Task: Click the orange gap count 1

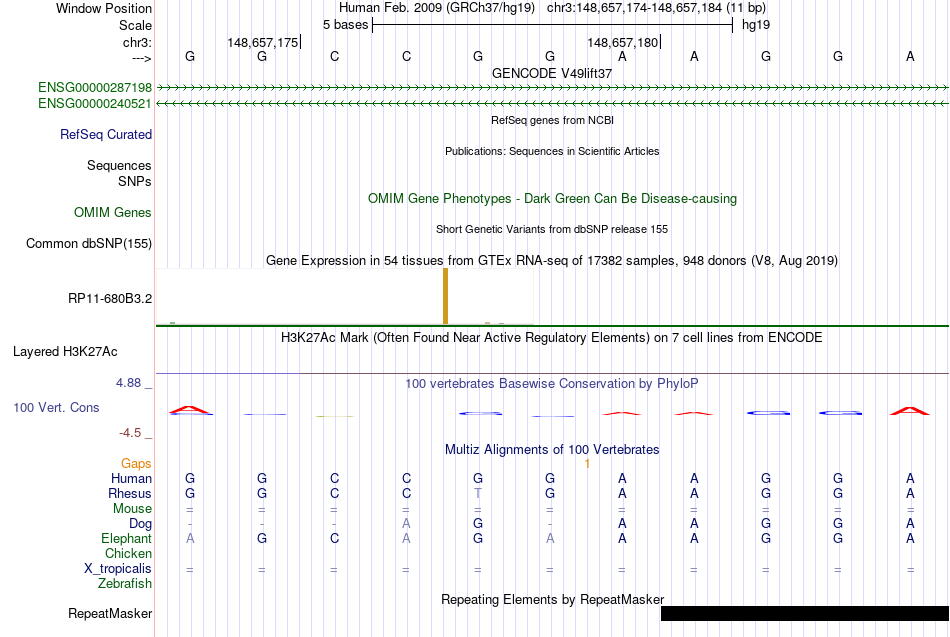Action: (587, 464)
